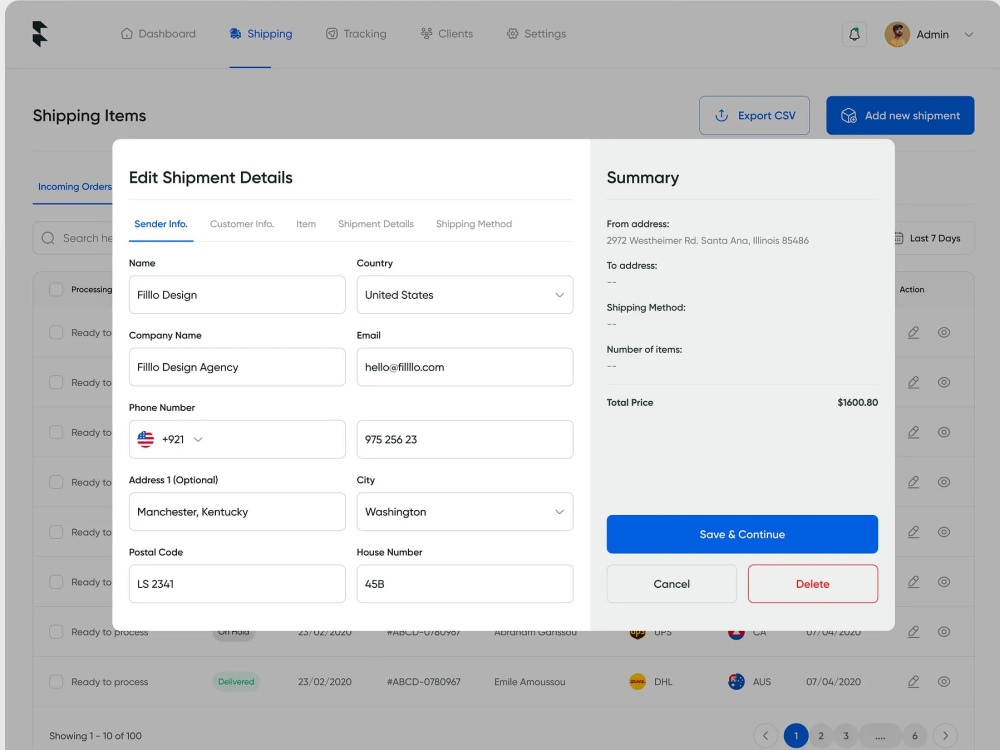The height and width of the screenshot is (750, 1000).
Task: Go to next page arrow in pagination
Action: click(945, 735)
